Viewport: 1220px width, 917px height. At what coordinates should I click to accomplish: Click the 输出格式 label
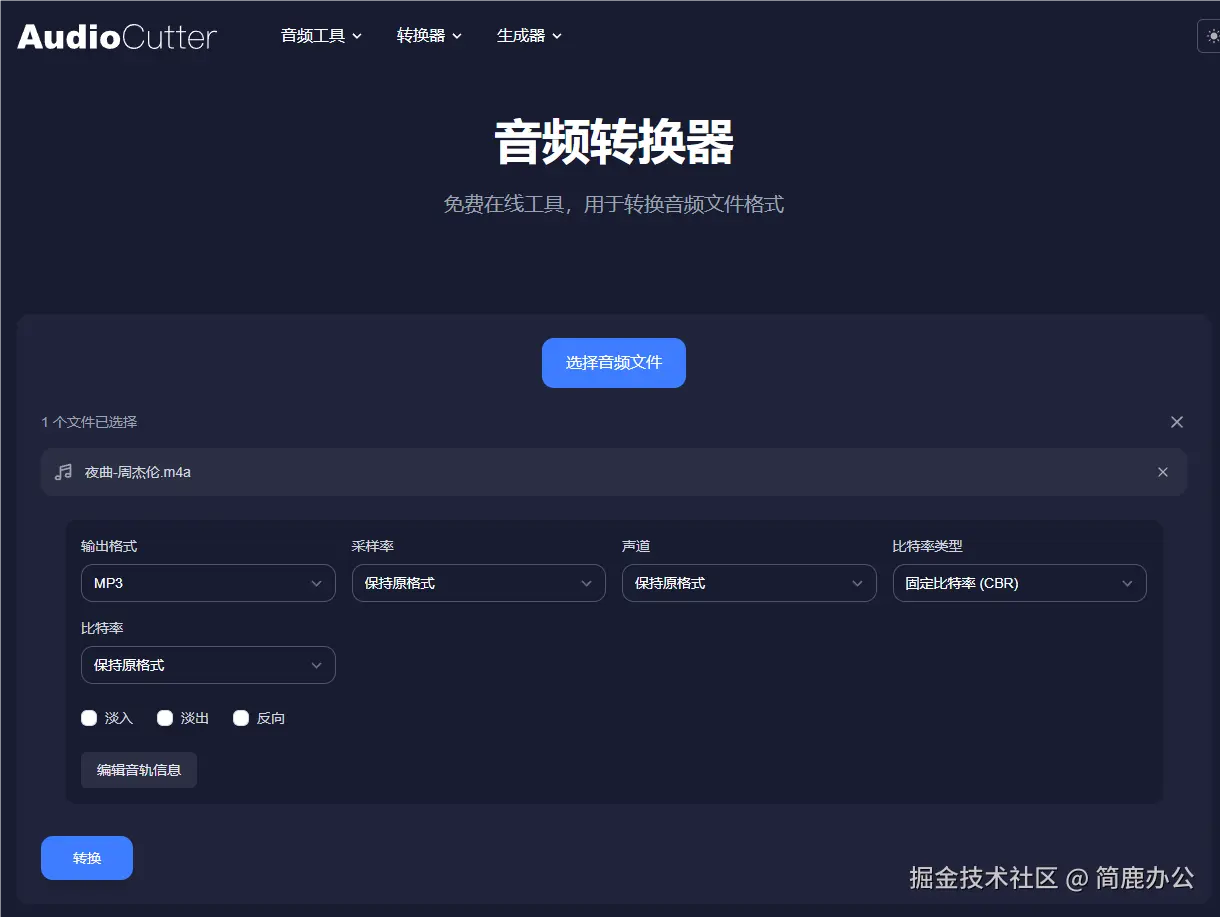109,546
